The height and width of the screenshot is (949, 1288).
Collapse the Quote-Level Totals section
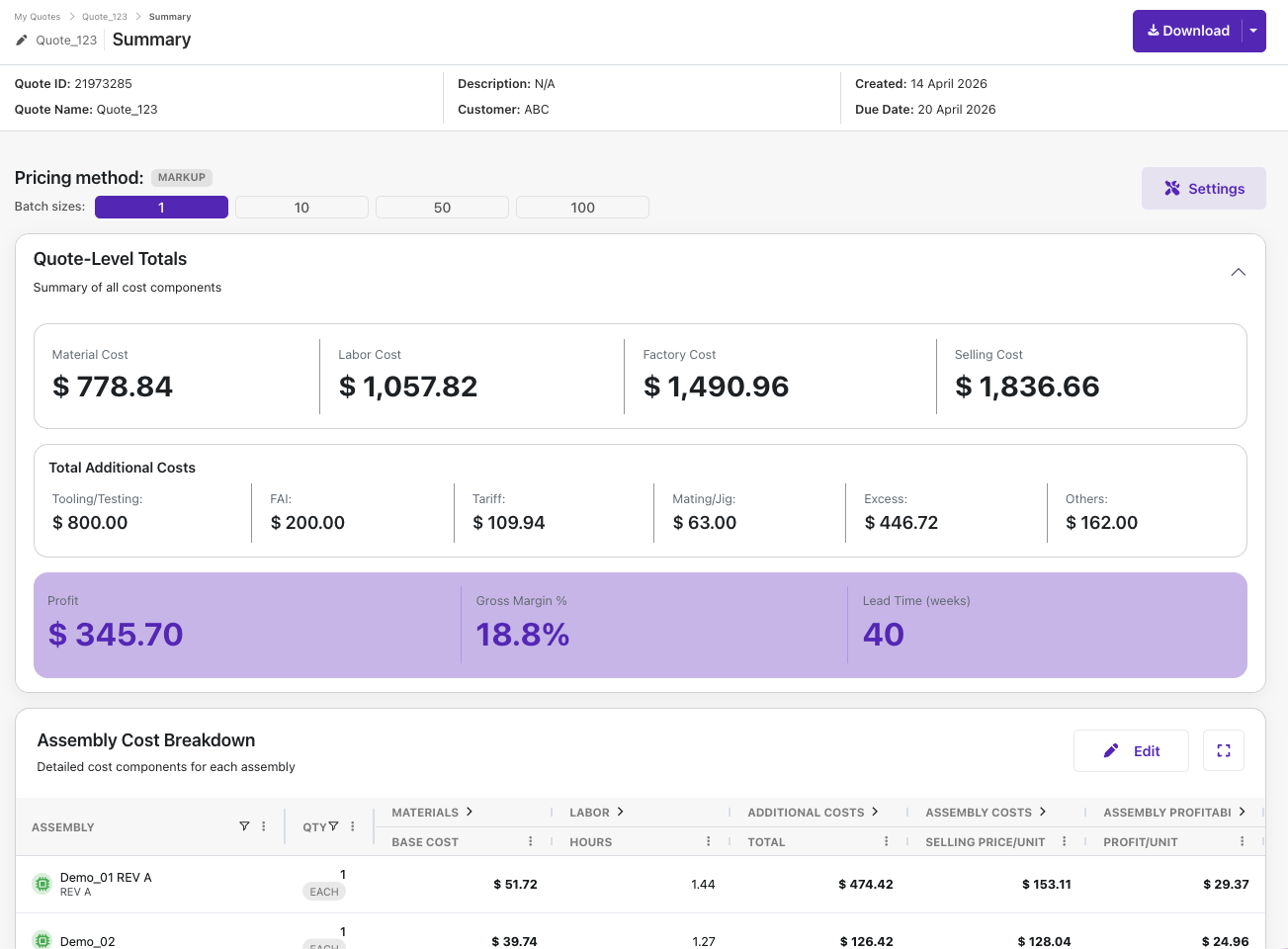pyautogui.click(x=1238, y=273)
